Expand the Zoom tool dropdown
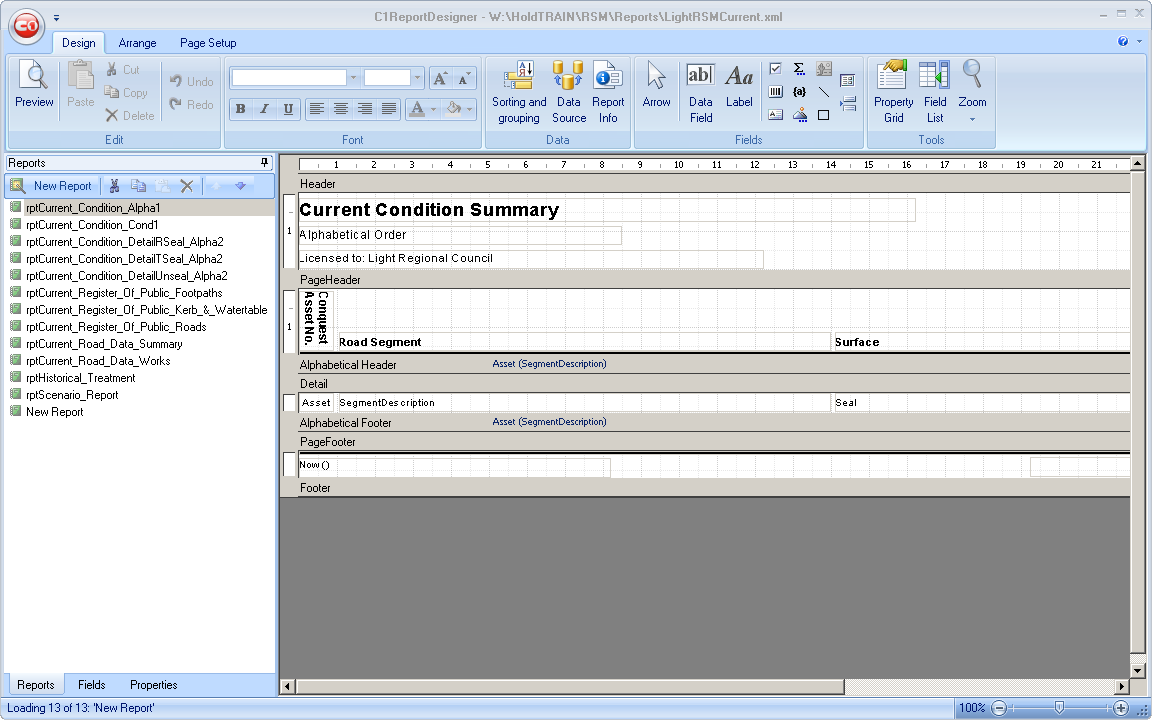The width and height of the screenshot is (1152, 720). click(972, 118)
